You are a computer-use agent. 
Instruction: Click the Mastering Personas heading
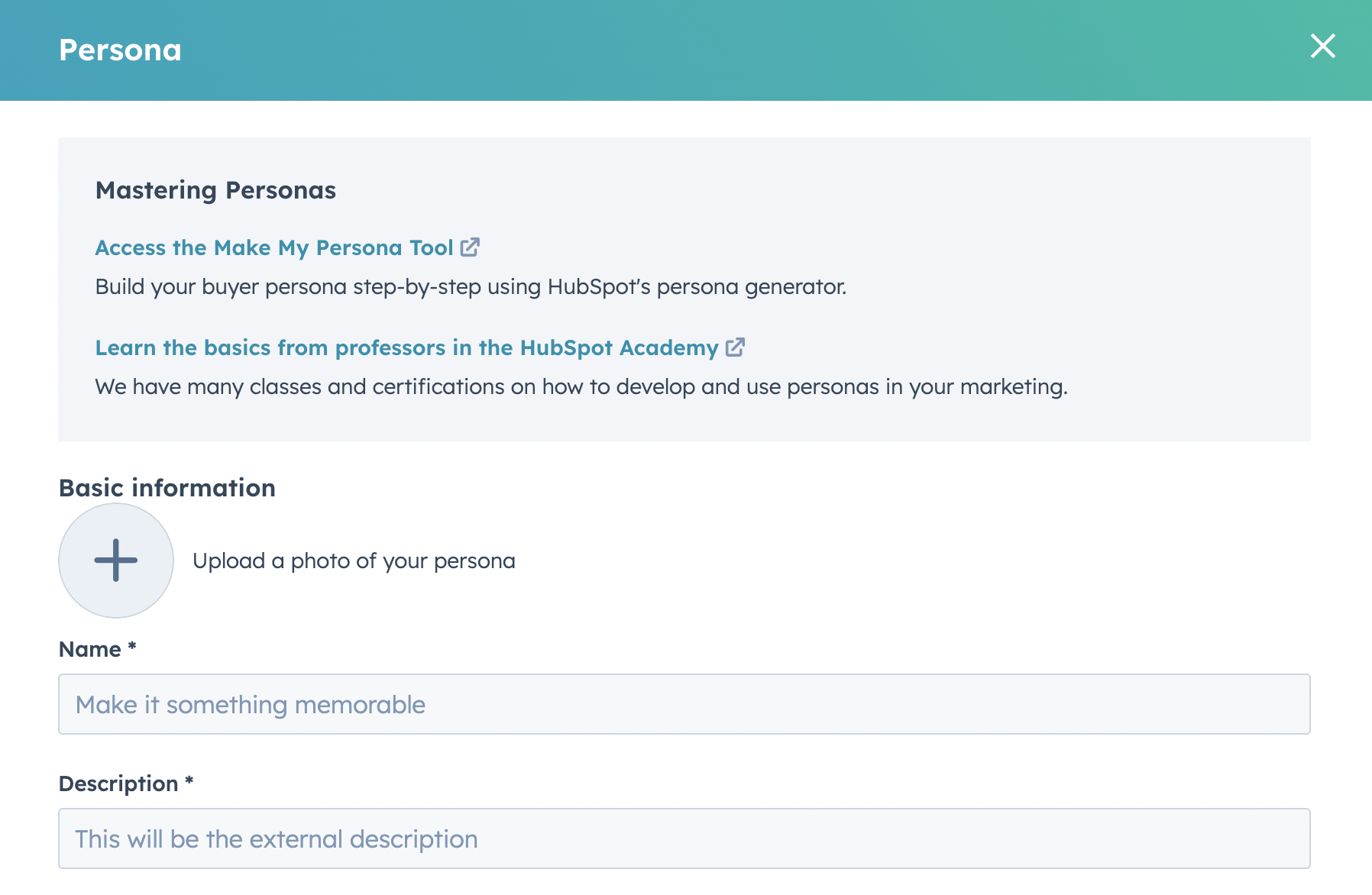coord(215,189)
